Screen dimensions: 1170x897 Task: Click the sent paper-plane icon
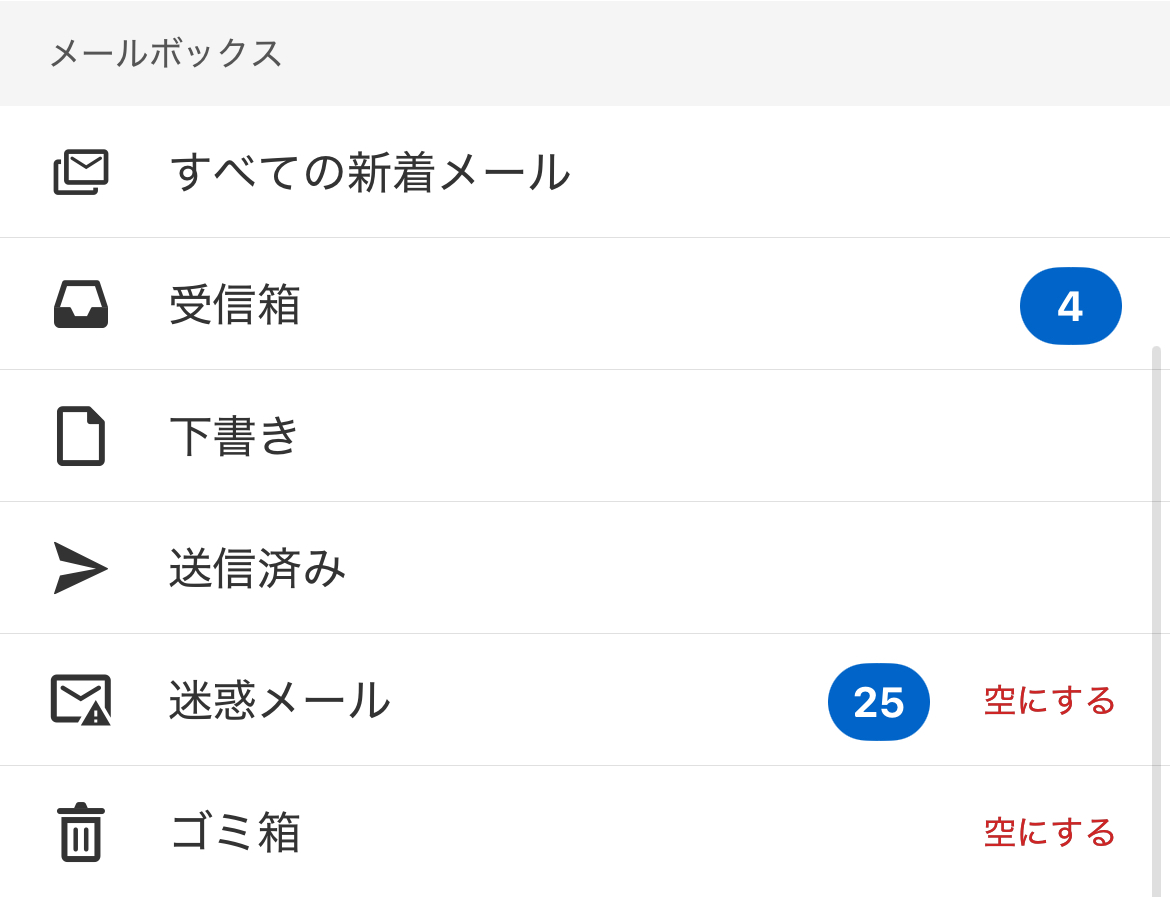coord(81,568)
